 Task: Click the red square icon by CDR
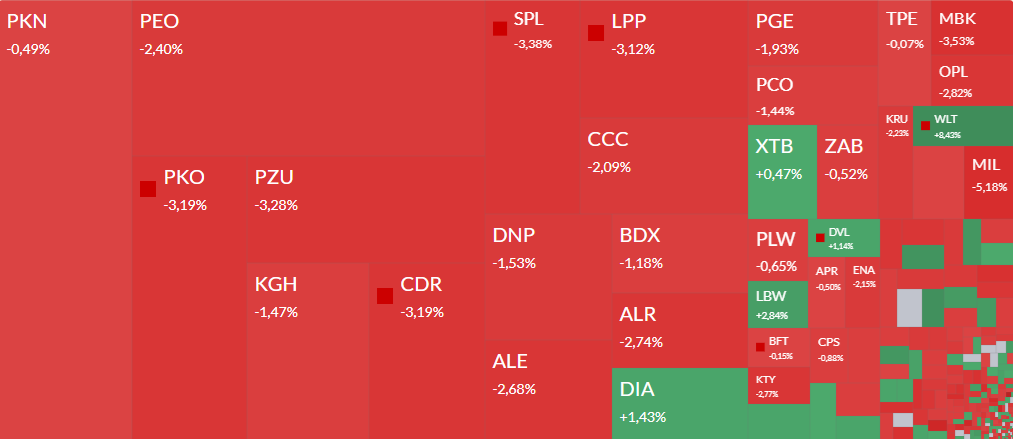pos(385,295)
